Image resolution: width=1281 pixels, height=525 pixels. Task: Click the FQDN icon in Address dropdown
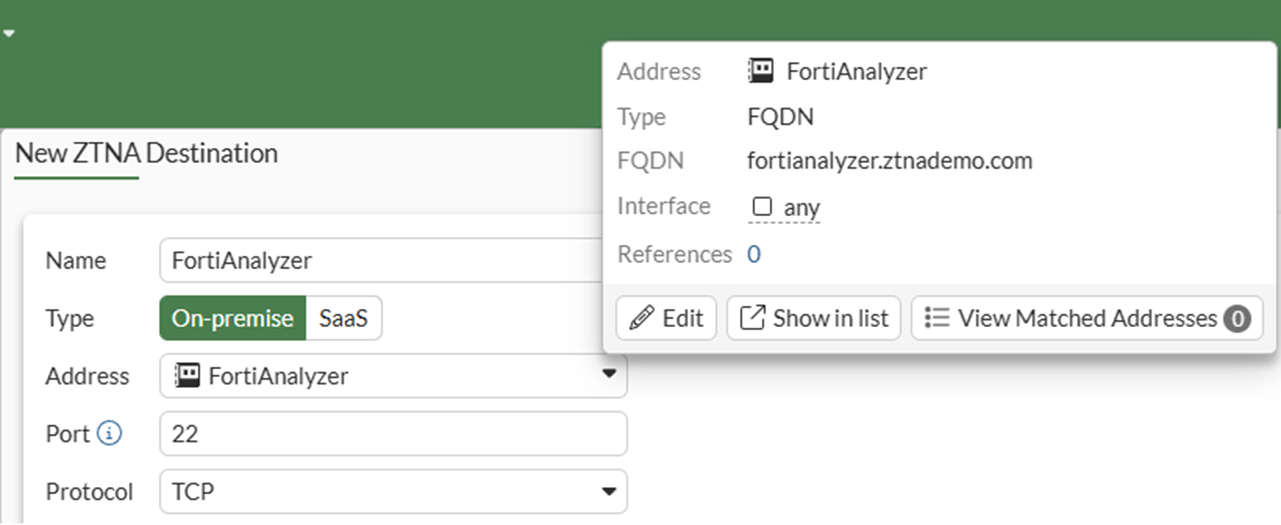(186, 376)
